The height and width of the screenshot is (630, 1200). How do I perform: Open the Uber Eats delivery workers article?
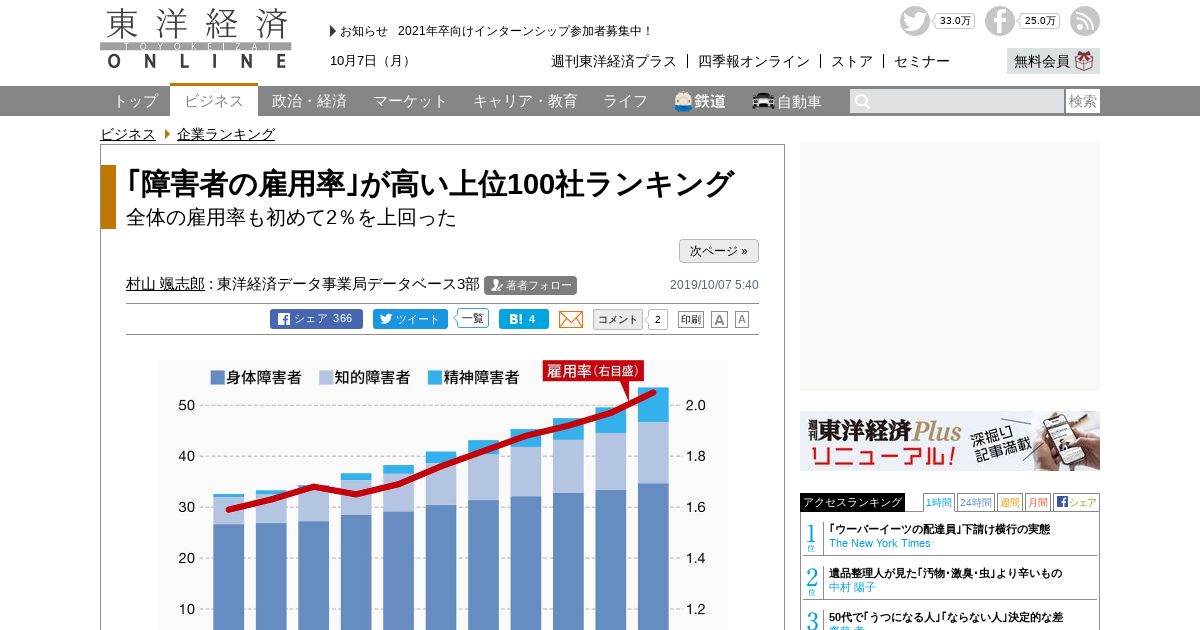click(939, 529)
